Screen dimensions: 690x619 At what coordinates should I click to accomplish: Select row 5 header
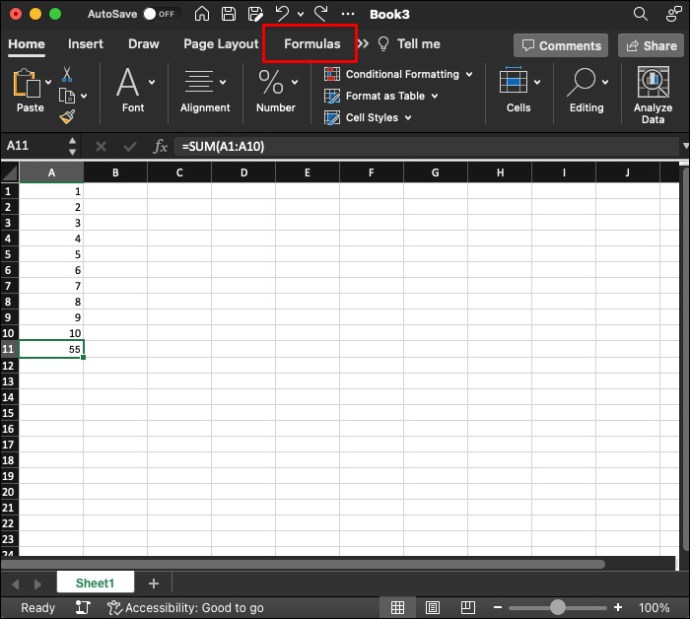tap(10, 254)
